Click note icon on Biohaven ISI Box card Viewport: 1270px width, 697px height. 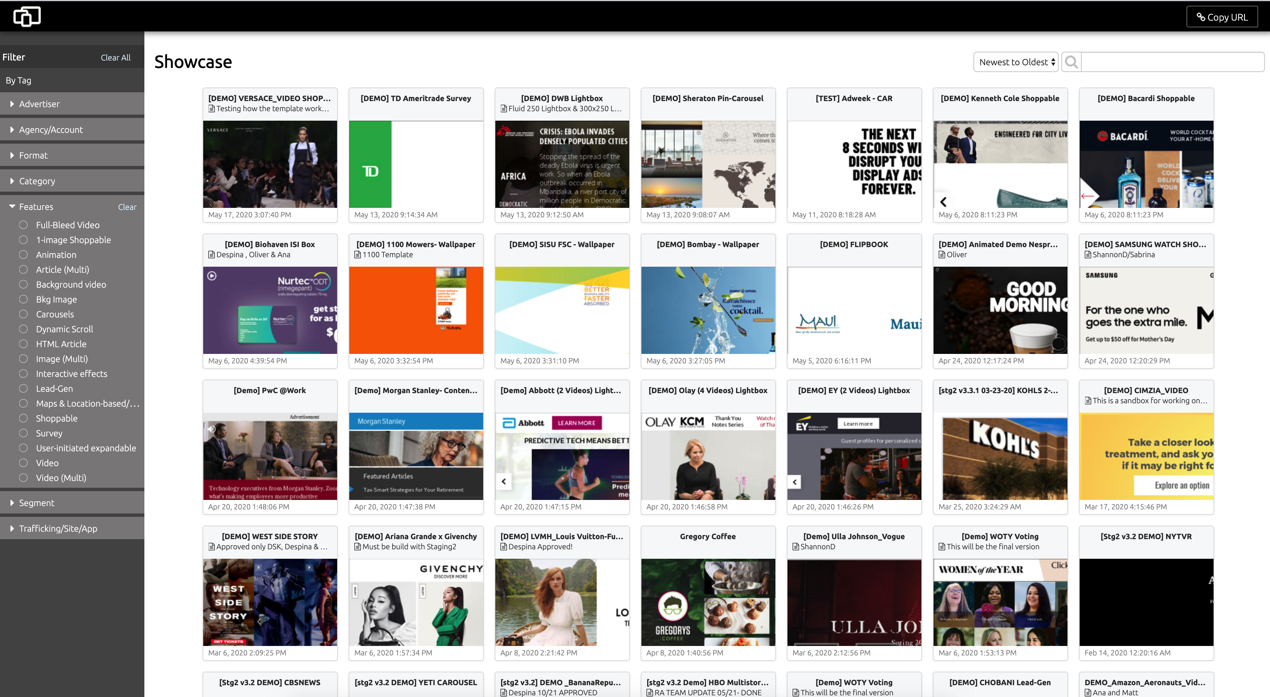click(x=211, y=255)
